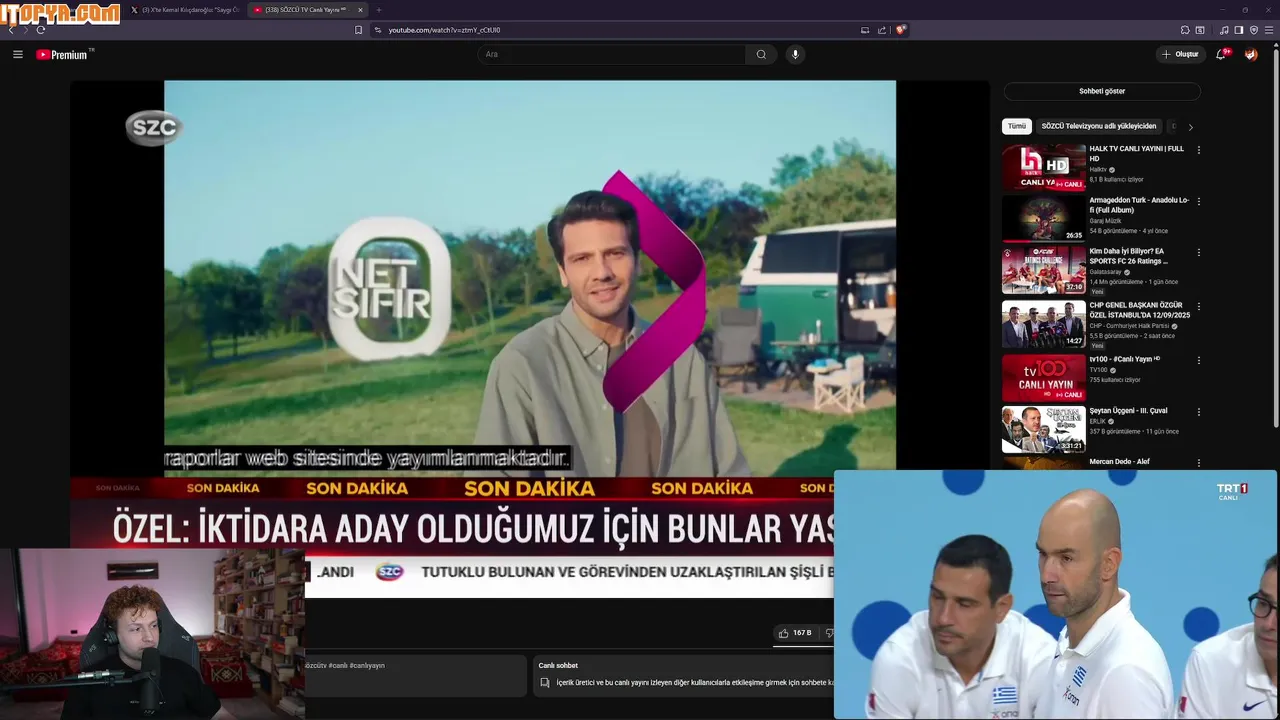This screenshot has width=1280, height=720.
Task: Reload the page with browser refresh icon
Action: [40, 30]
